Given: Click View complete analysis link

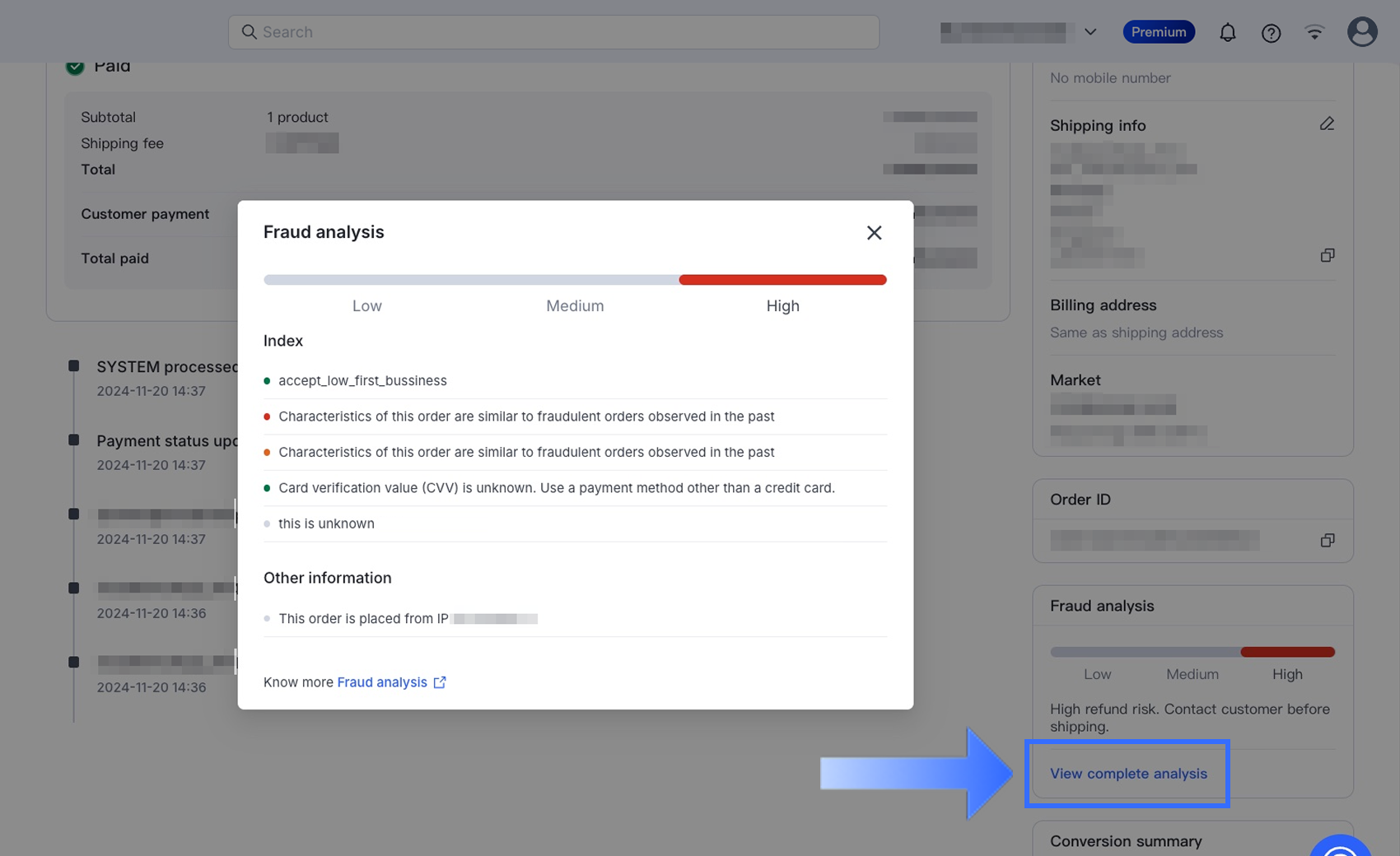Looking at the screenshot, I should pyautogui.click(x=1128, y=774).
